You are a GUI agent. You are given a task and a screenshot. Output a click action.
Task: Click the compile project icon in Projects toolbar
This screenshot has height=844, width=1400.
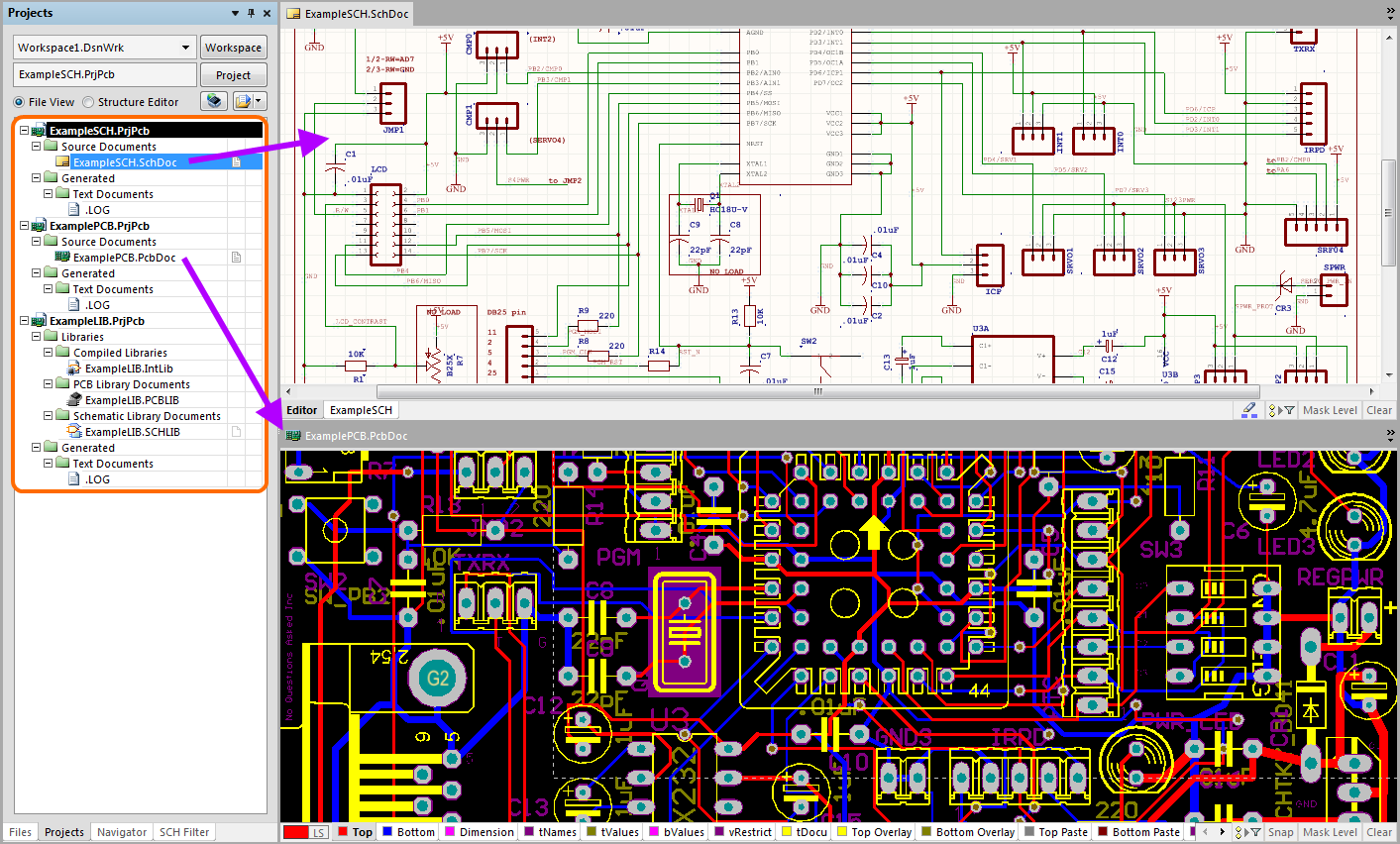pos(212,100)
